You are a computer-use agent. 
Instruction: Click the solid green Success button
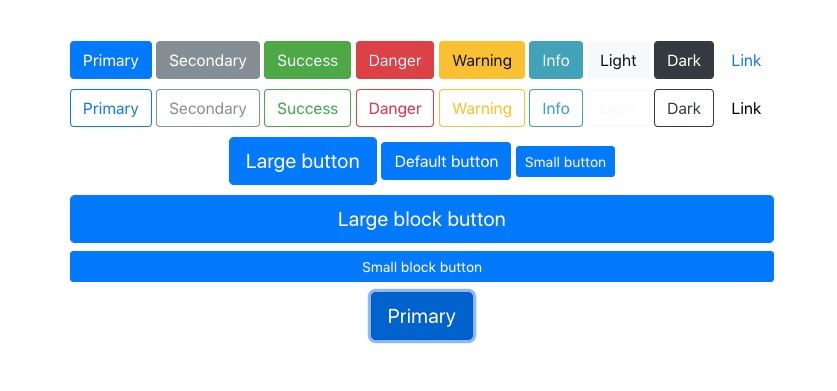pyautogui.click(x=307, y=60)
